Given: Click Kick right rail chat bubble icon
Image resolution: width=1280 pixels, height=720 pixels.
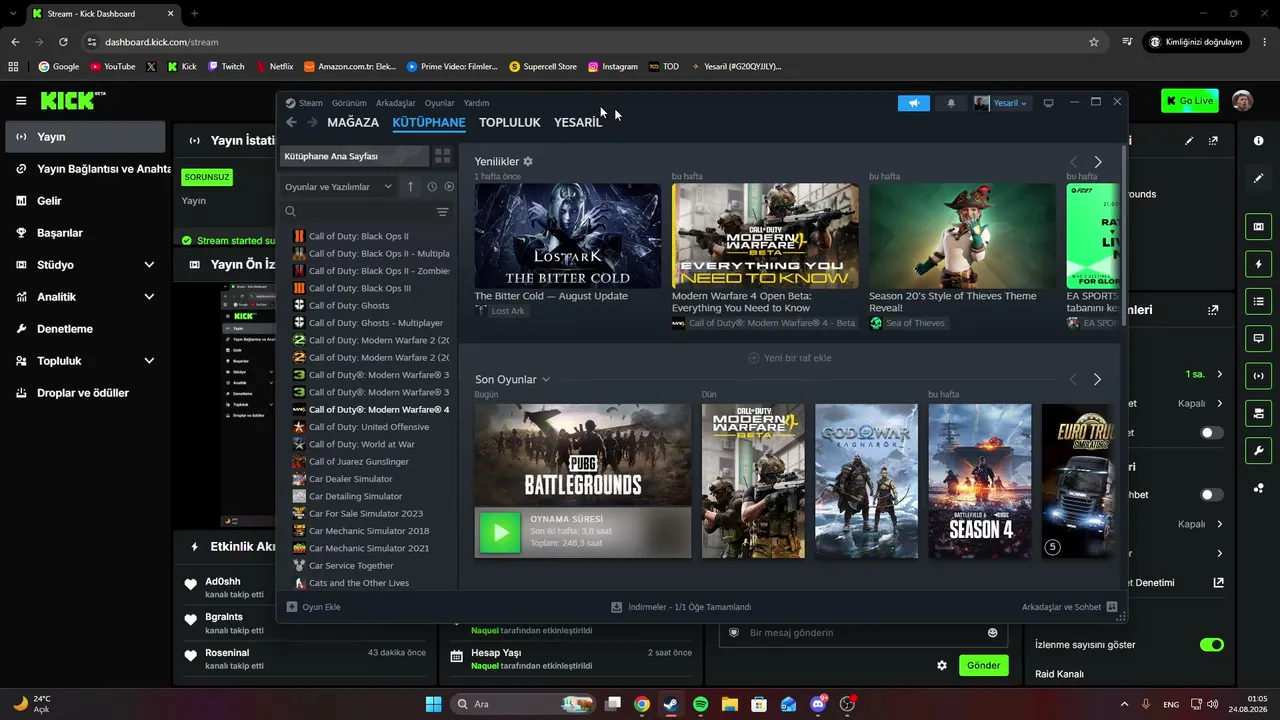Looking at the screenshot, I should [x=1258, y=338].
